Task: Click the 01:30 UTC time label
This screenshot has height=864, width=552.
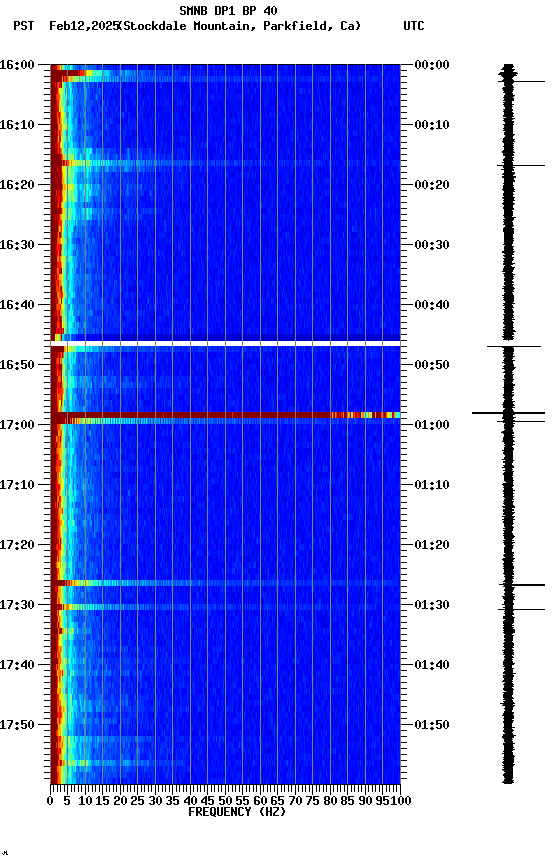Action: 432,606
